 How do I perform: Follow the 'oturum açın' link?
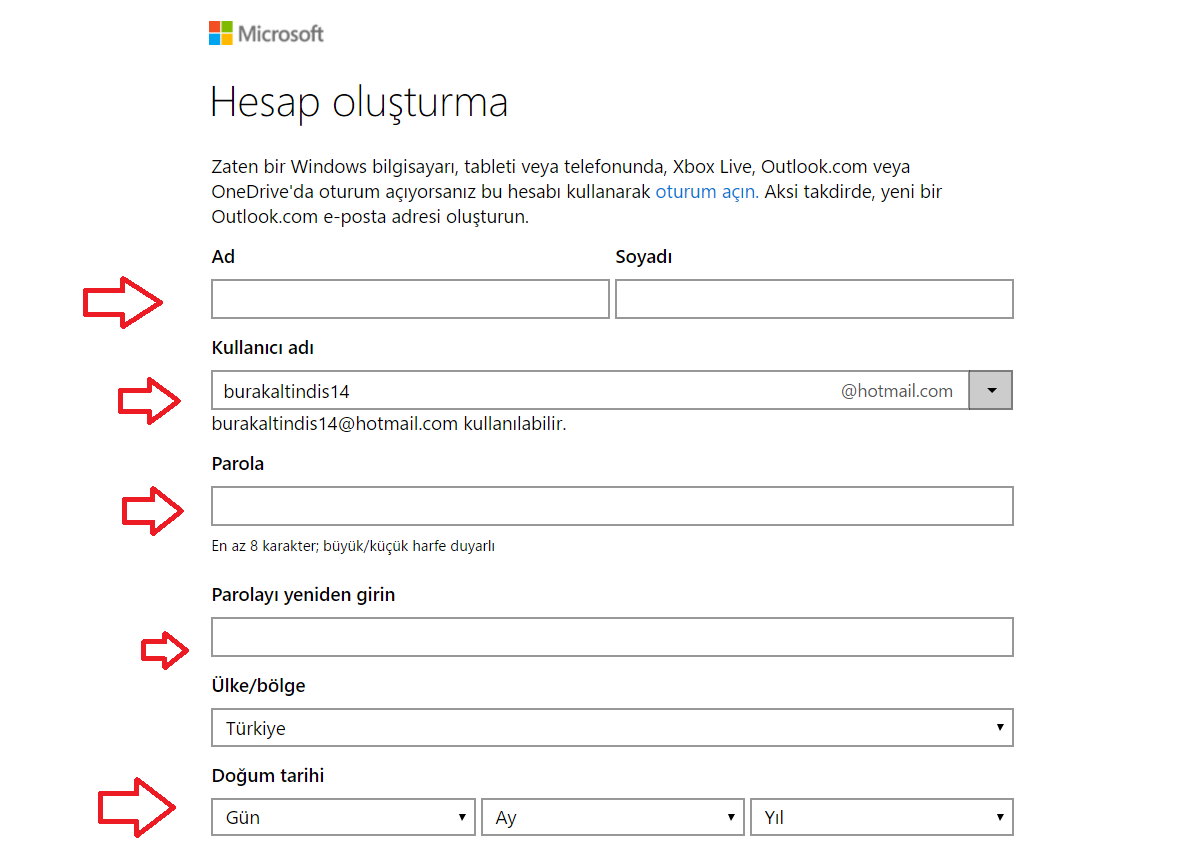tap(706, 191)
